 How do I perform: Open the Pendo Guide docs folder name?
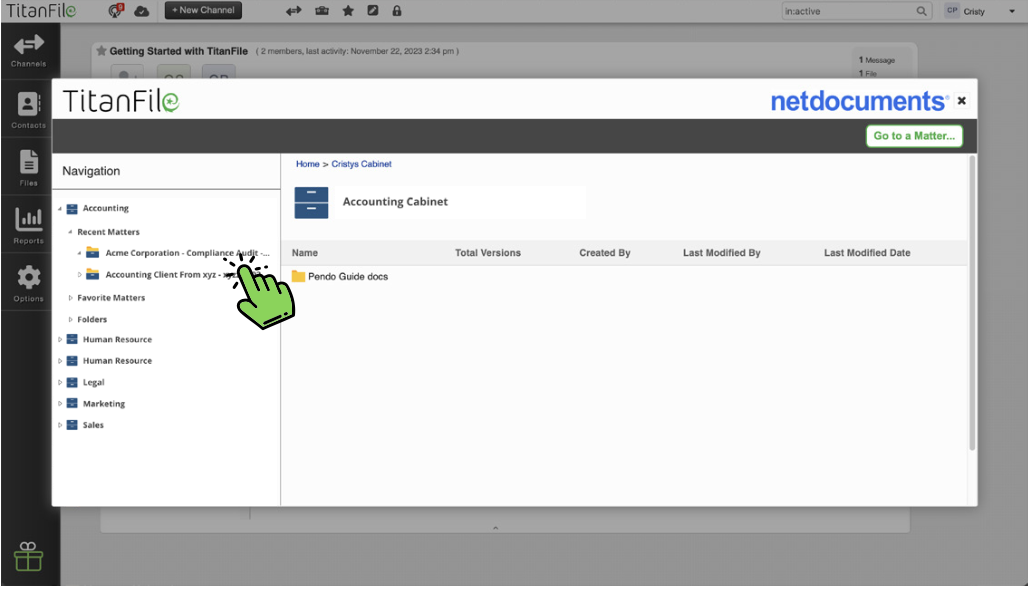coord(348,277)
